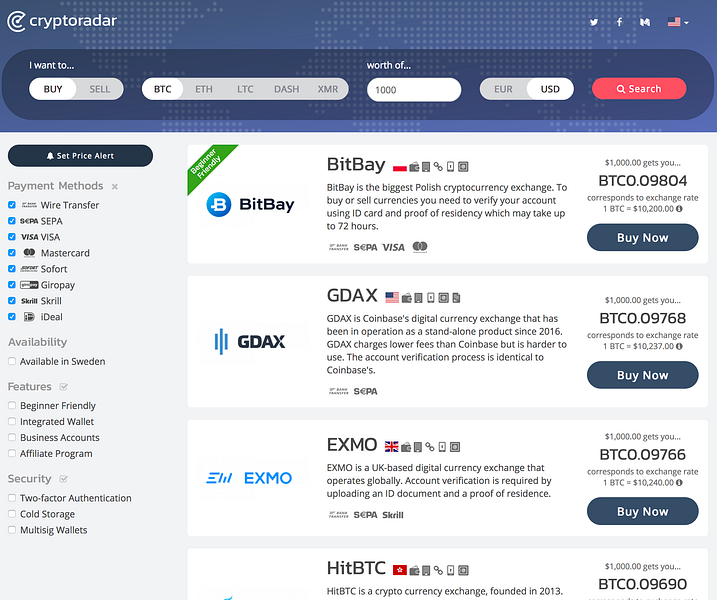Choose the ETH currency tab
This screenshot has width=717, height=600.
pyautogui.click(x=204, y=89)
